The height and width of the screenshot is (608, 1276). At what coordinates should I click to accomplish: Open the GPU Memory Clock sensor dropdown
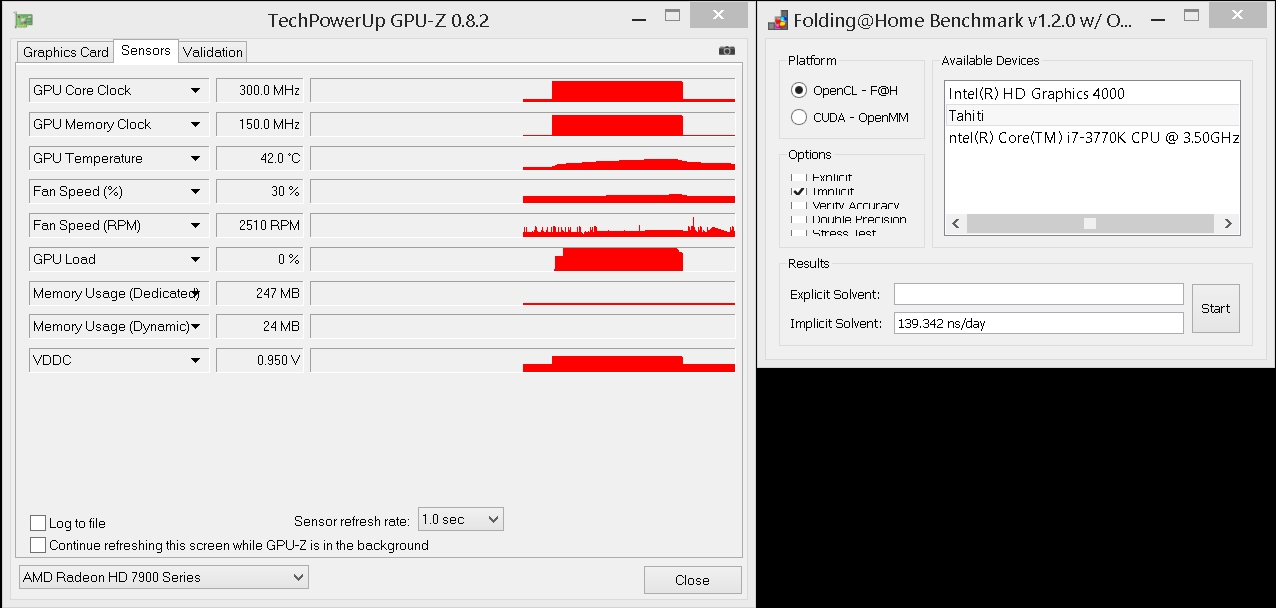[x=196, y=124]
